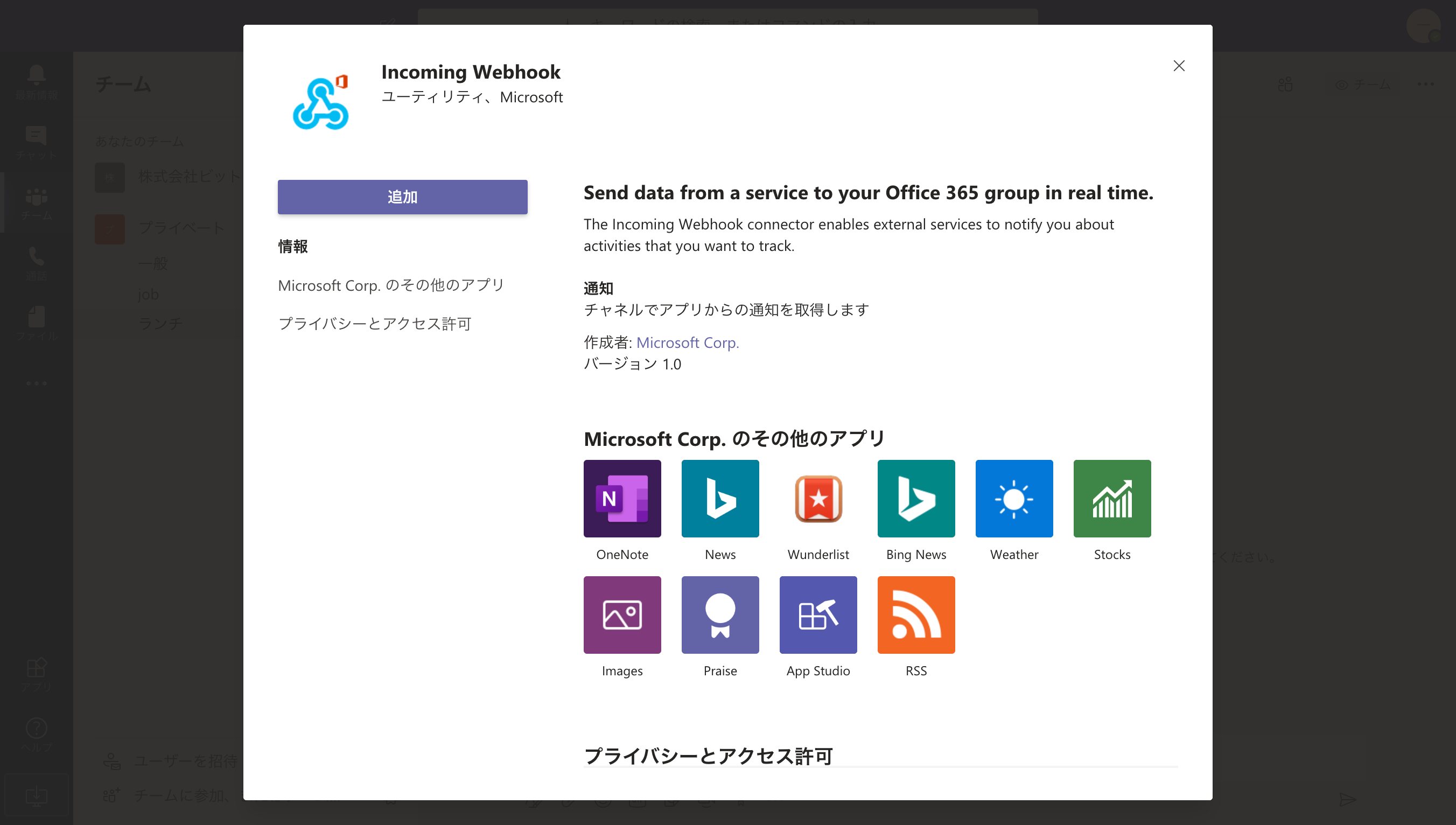Click the Bing News app icon
This screenshot has height=825, width=1456.
(916, 498)
